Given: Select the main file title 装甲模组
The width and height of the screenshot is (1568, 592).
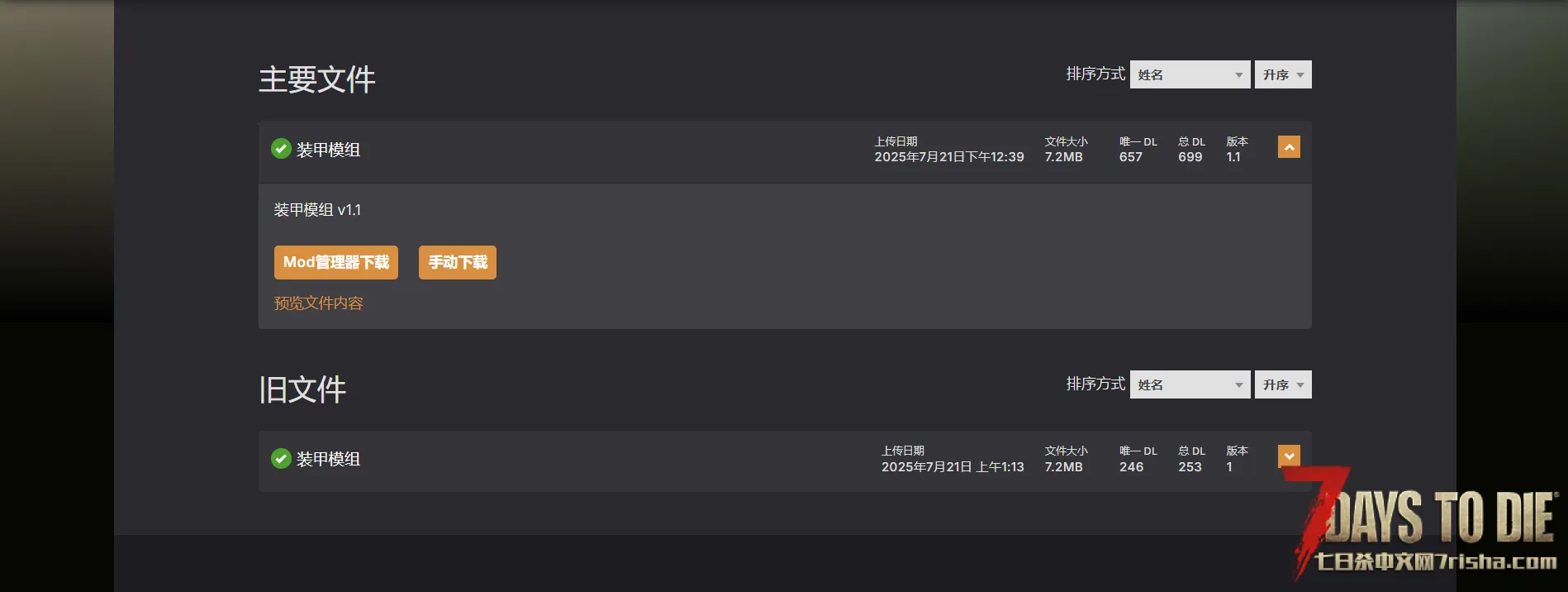Looking at the screenshot, I should pos(328,150).
